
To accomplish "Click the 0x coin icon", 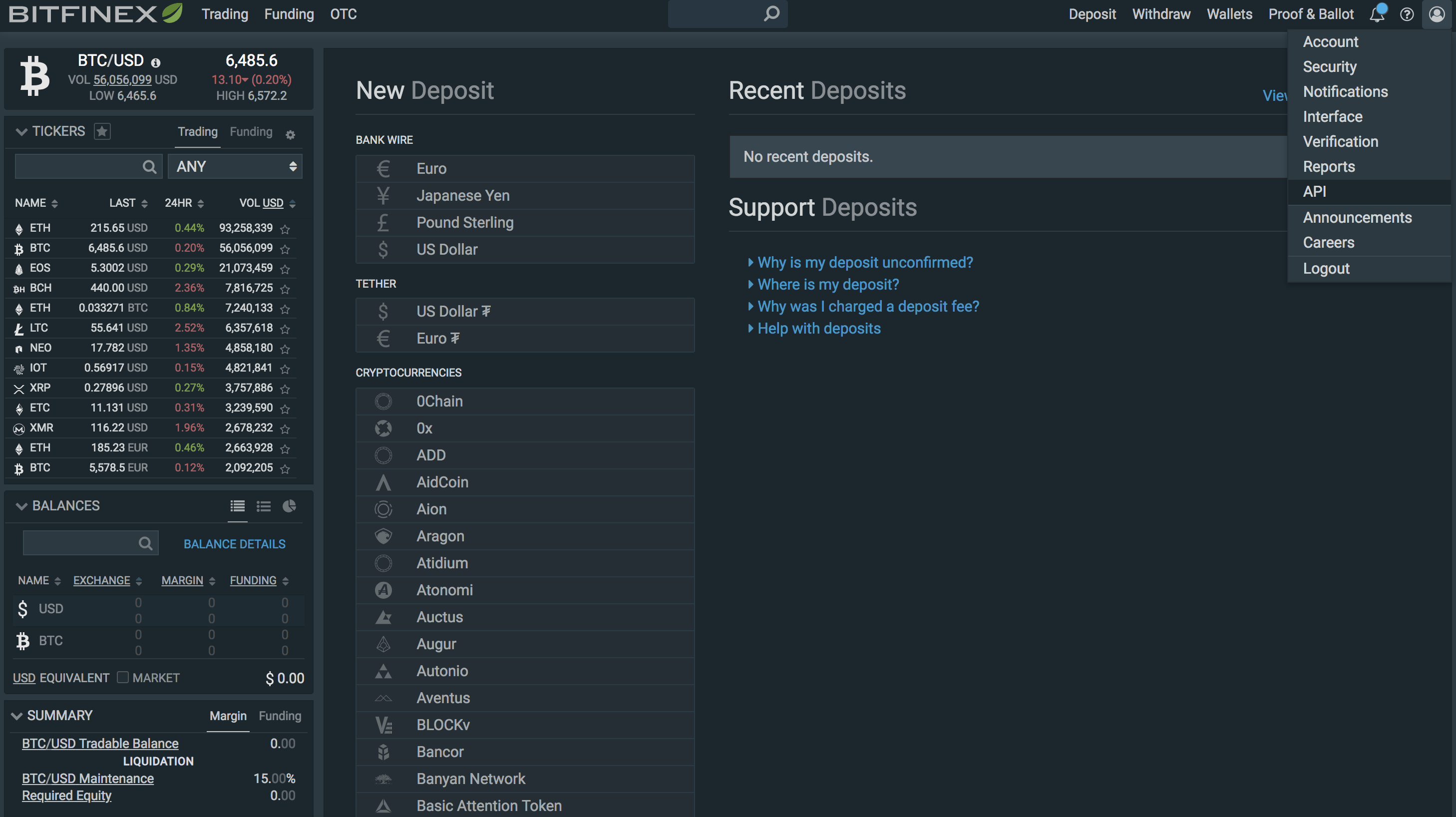I will (383, 428).
